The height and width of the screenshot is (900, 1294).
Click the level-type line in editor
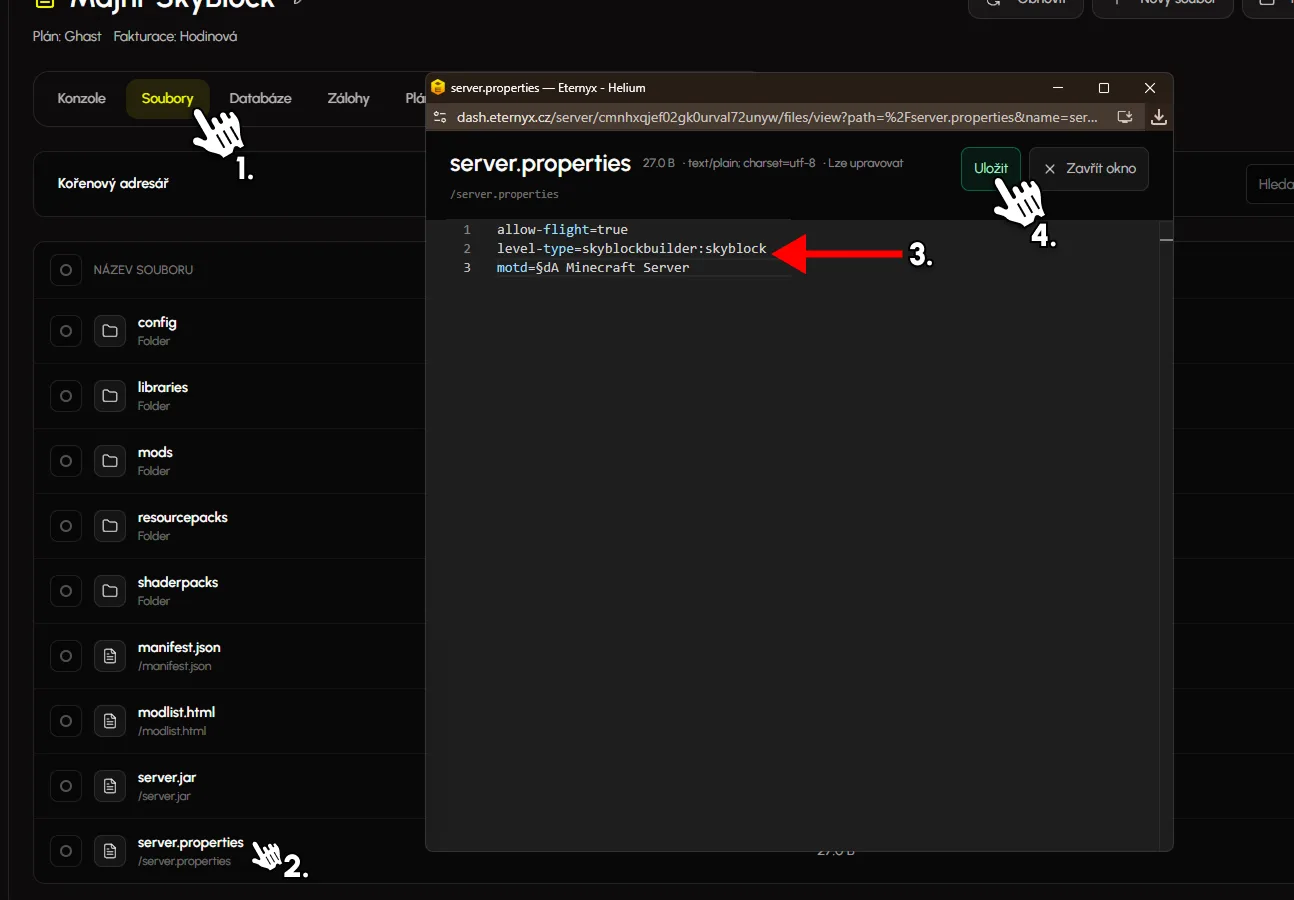631,248
